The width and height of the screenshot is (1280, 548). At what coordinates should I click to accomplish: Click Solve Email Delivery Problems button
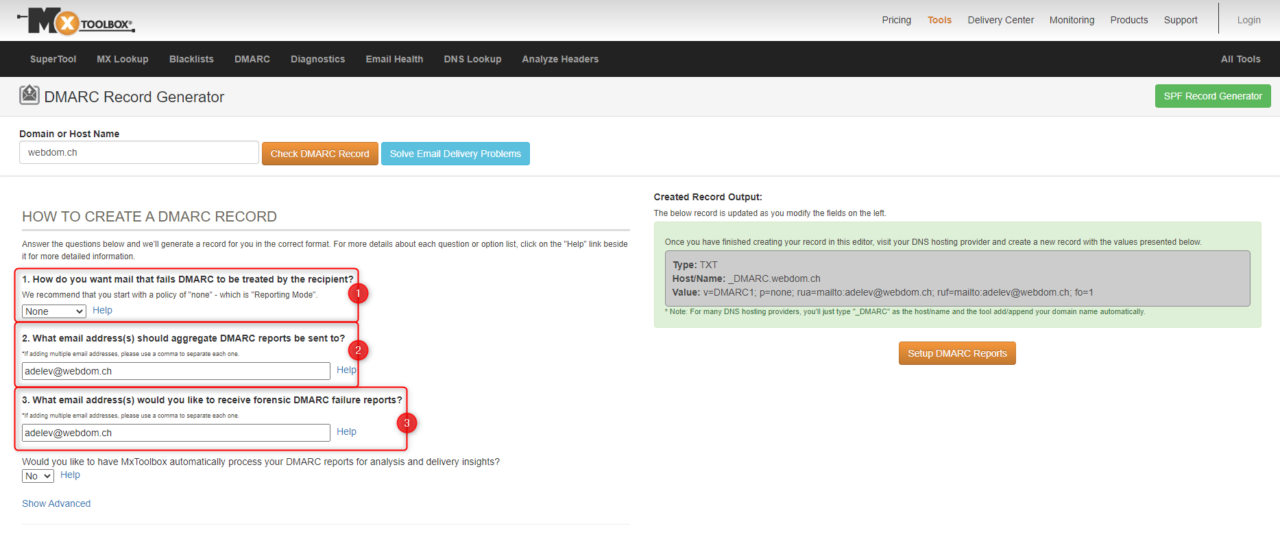click(x=455, y=154)
